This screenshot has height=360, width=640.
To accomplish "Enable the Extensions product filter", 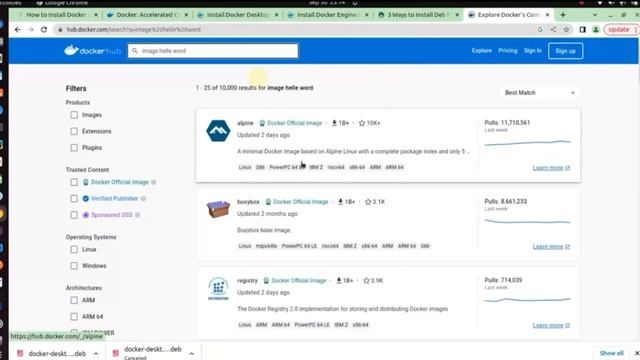I will coord(74,131).
